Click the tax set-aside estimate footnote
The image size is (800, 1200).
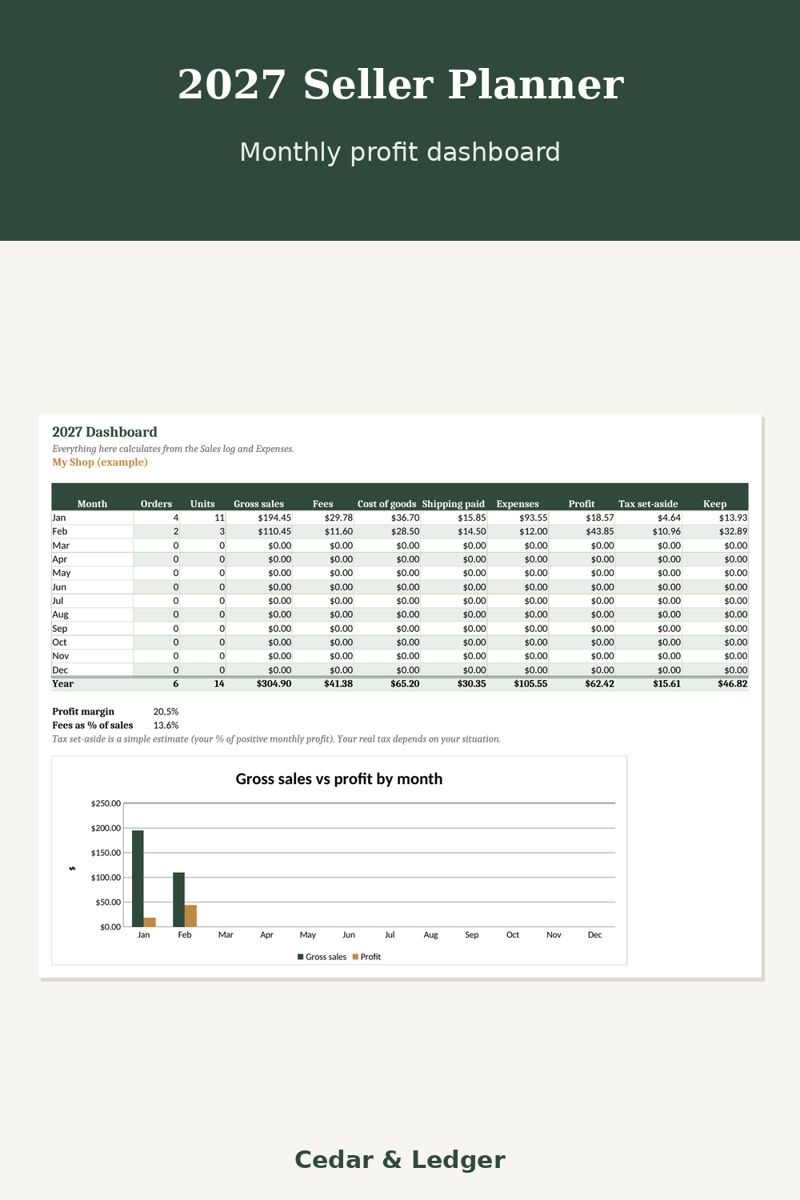pyautogui.click(x=276, y=739)
